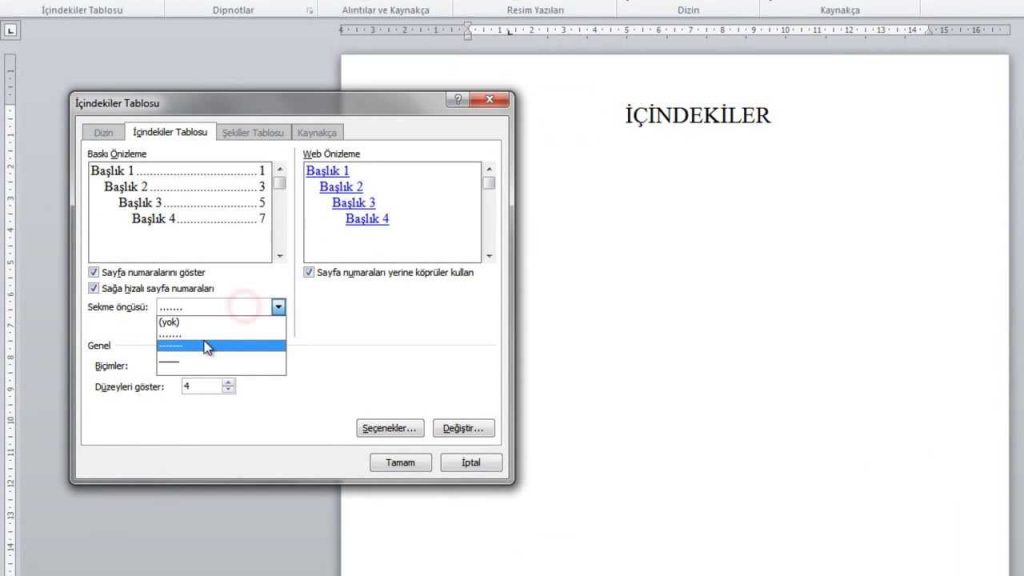Click the right indent marker on the ruler
Image resolution: width=1024 pixels, height=576 pixels.
click(x=930, y=31)
